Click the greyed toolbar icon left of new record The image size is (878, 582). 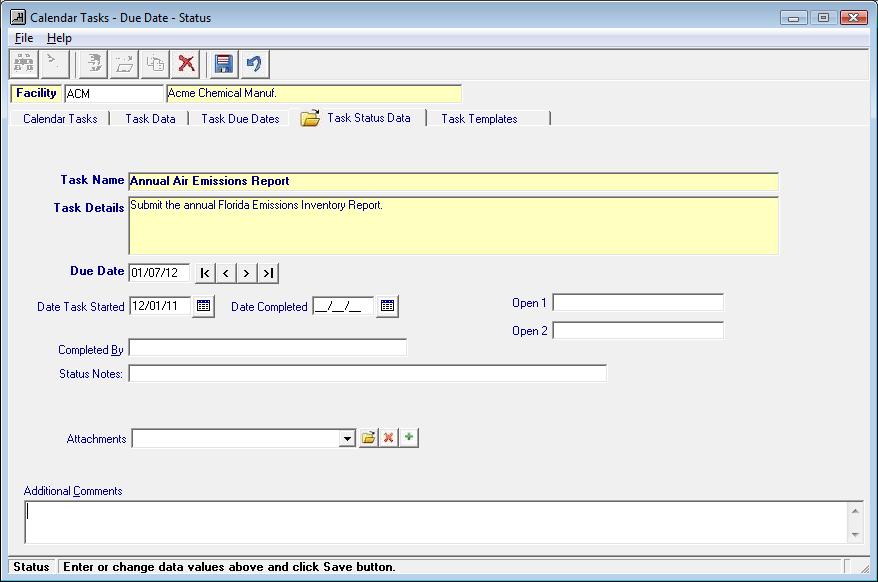coord(94,64)
